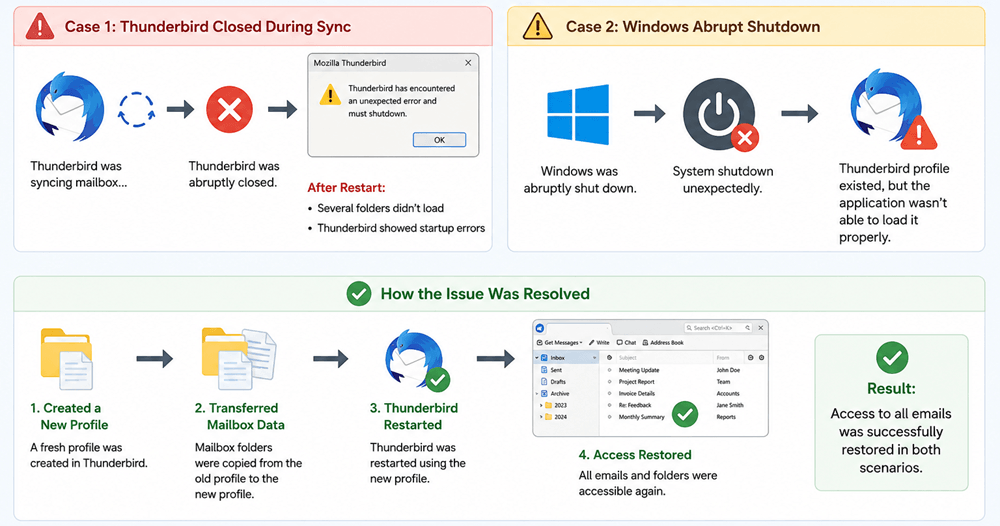Viewport: 1000px width, 526px height.
Task: Click the Drafts folder icon
Action: pos(544,381)
